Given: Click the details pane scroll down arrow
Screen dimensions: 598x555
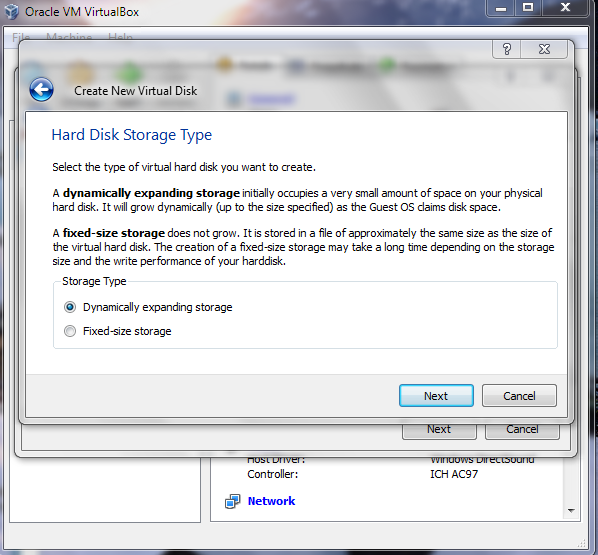Looking at the screenshot, I should (571, 510).
